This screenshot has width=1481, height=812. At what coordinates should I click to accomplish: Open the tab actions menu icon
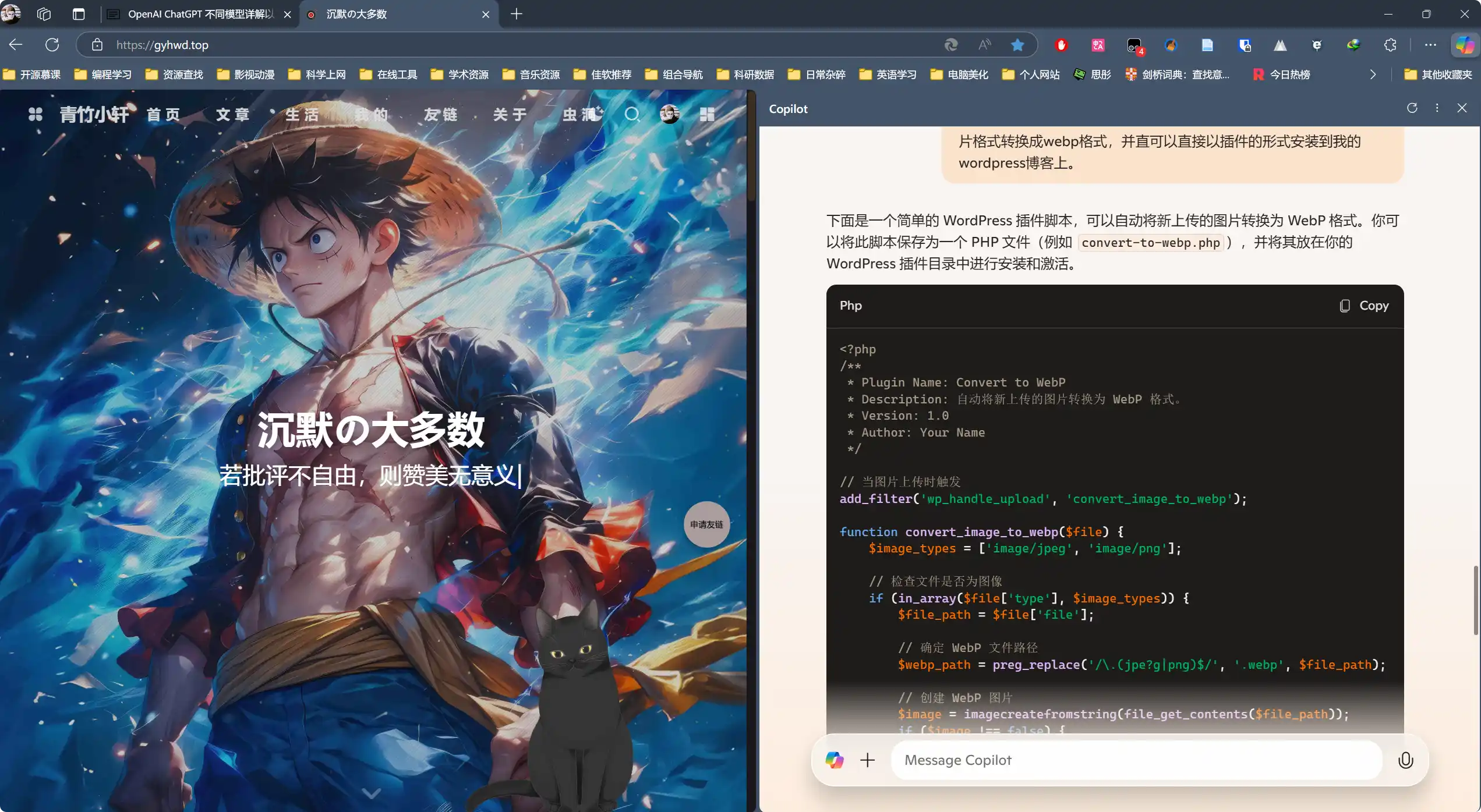pos(79,14)
